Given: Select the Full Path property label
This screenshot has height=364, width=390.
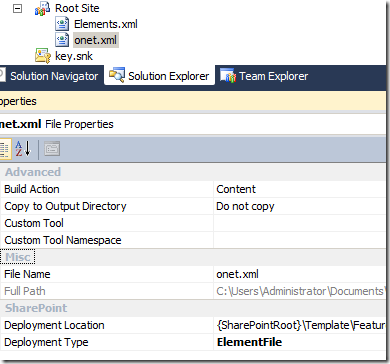Looking at the screenshot, I should coord(25,291).
